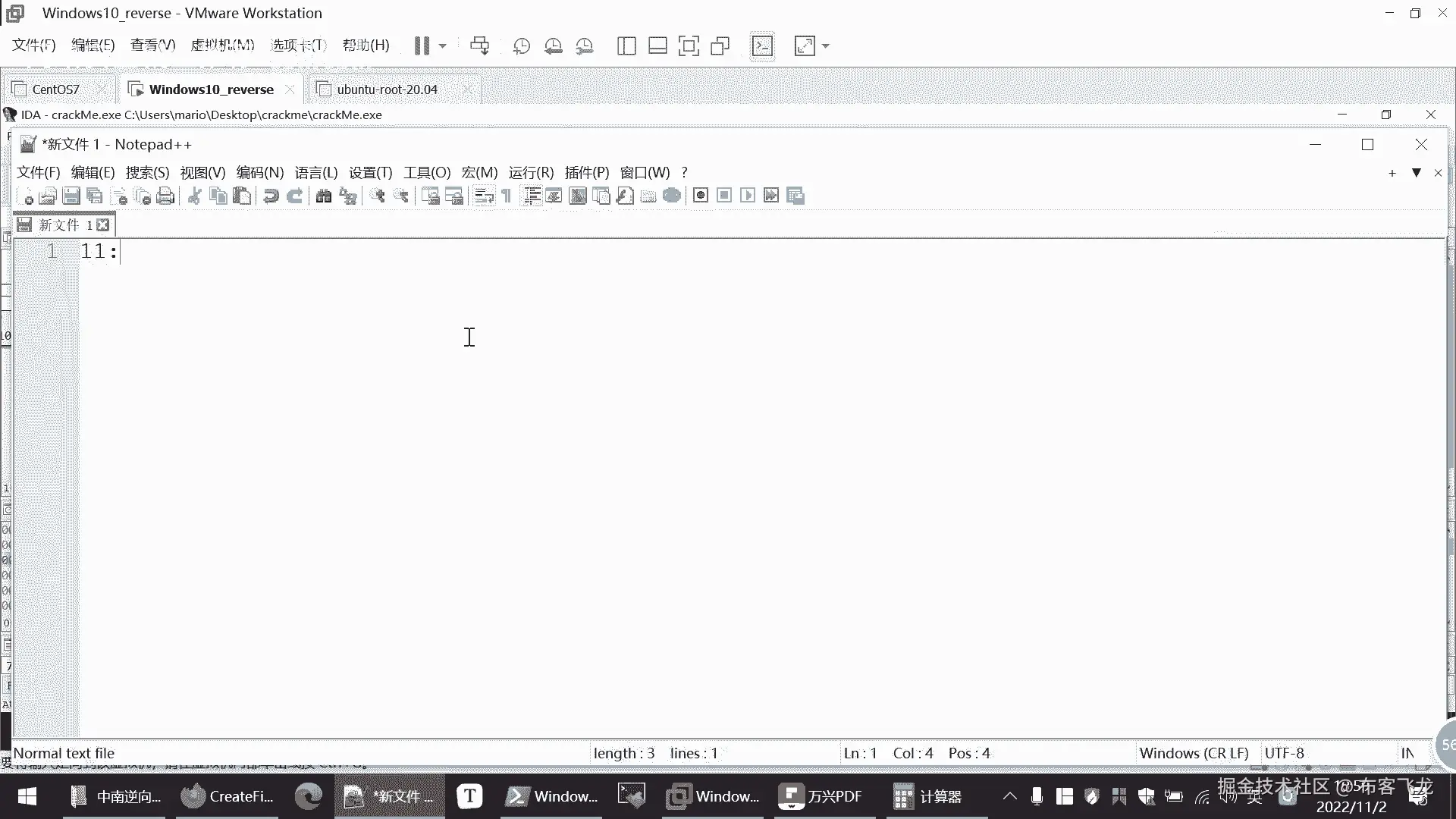
Task: Open Find with the binoculars icon
Action: click(x=324, y=196)
